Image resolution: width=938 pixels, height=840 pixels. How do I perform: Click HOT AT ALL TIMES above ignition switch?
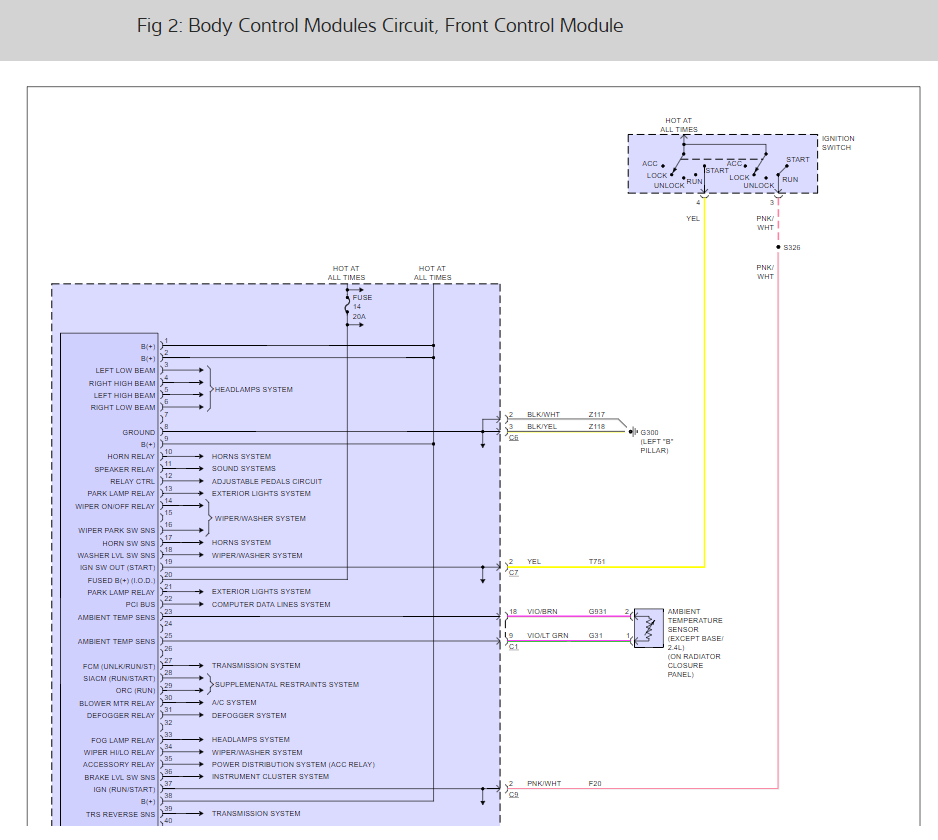tap(678, 125)
